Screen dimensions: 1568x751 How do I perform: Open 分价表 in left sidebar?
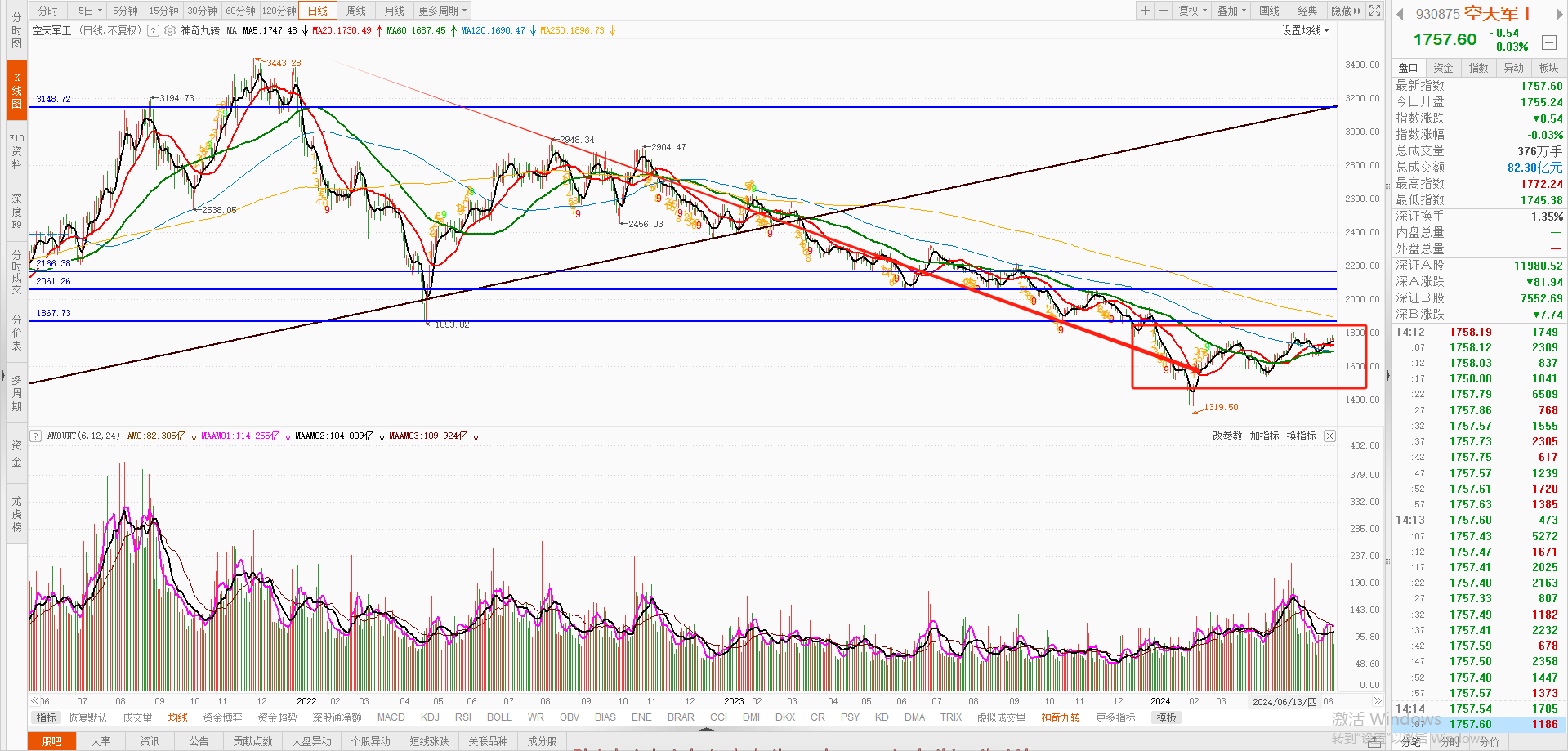tap(16, 333)
